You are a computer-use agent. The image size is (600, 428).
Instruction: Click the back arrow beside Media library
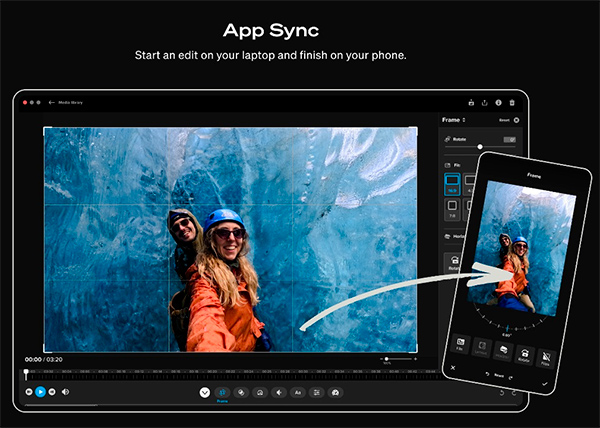coord(51,102)
